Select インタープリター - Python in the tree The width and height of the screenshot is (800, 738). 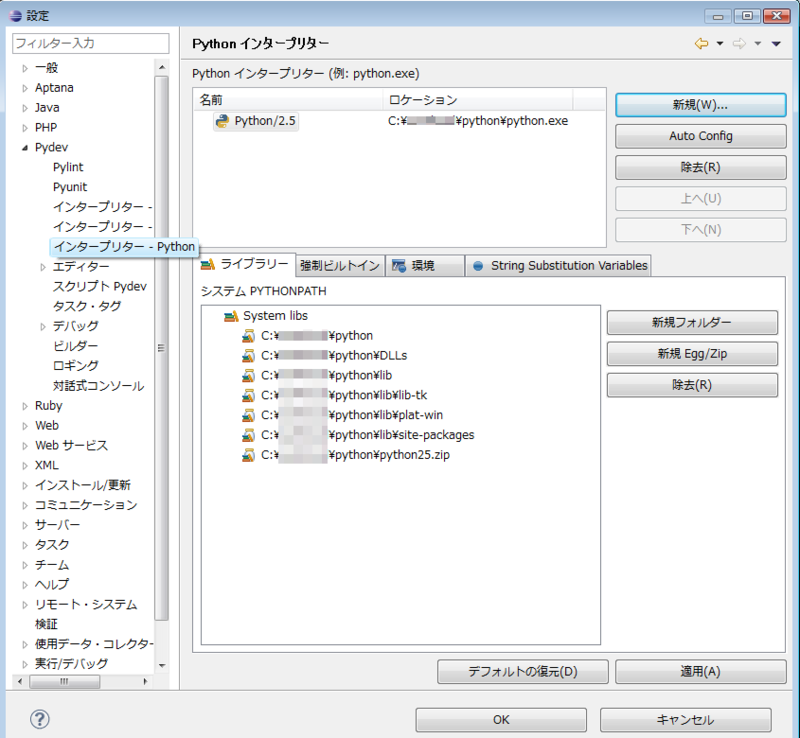124,247
